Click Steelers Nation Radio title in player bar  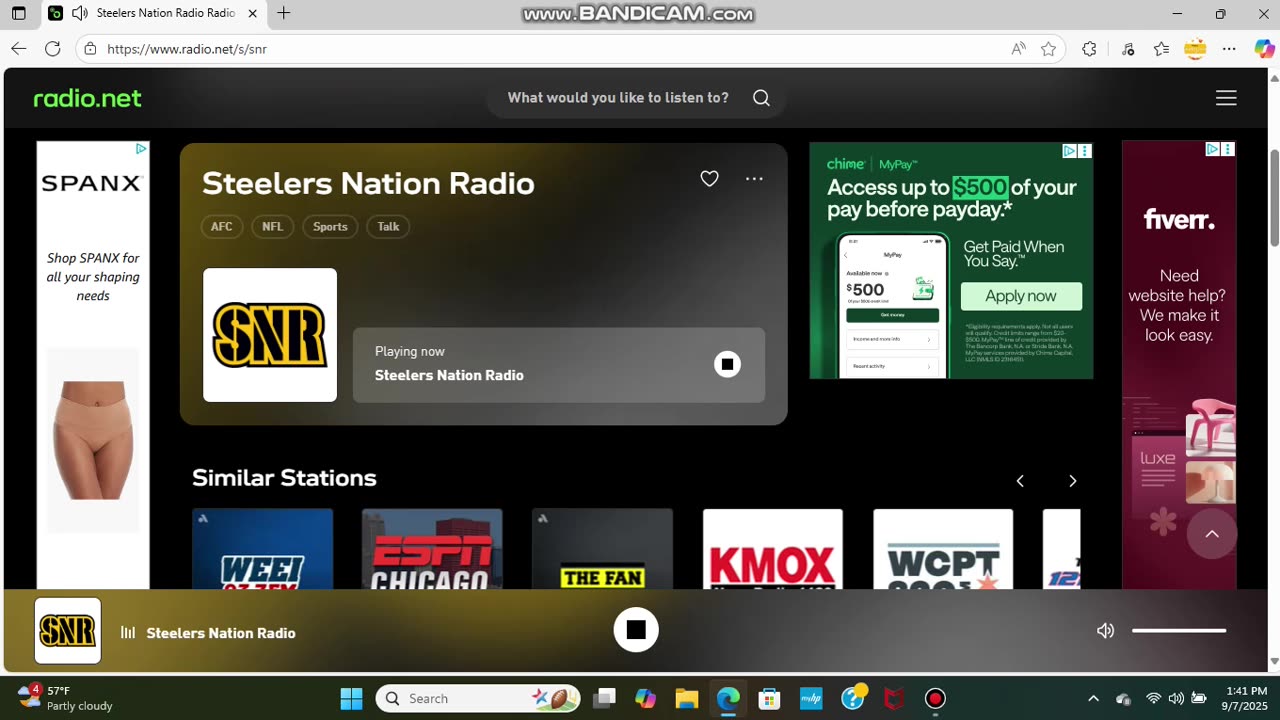[221, 633]
